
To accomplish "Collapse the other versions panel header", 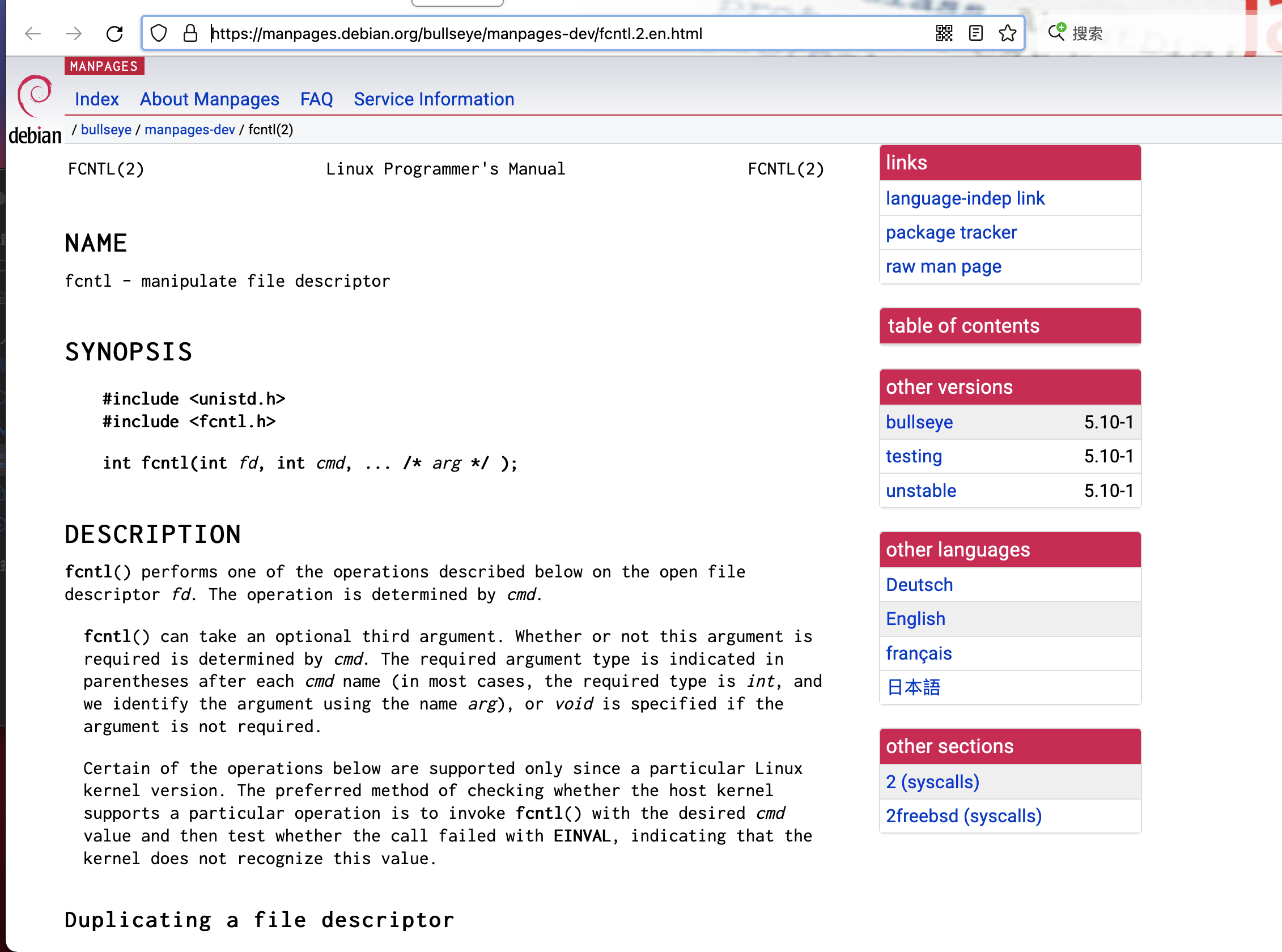I will [1010, 387].
